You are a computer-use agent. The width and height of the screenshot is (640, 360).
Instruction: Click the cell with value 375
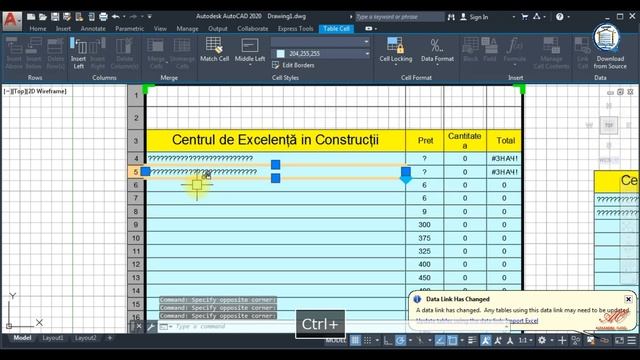pos(424,238)
